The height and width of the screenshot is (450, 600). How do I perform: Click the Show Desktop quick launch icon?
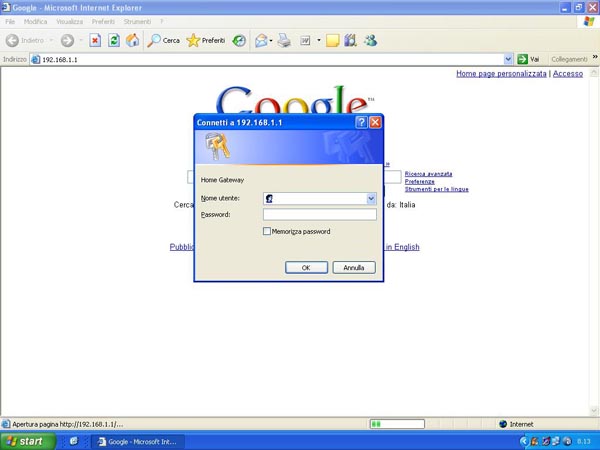pos(73,441)
